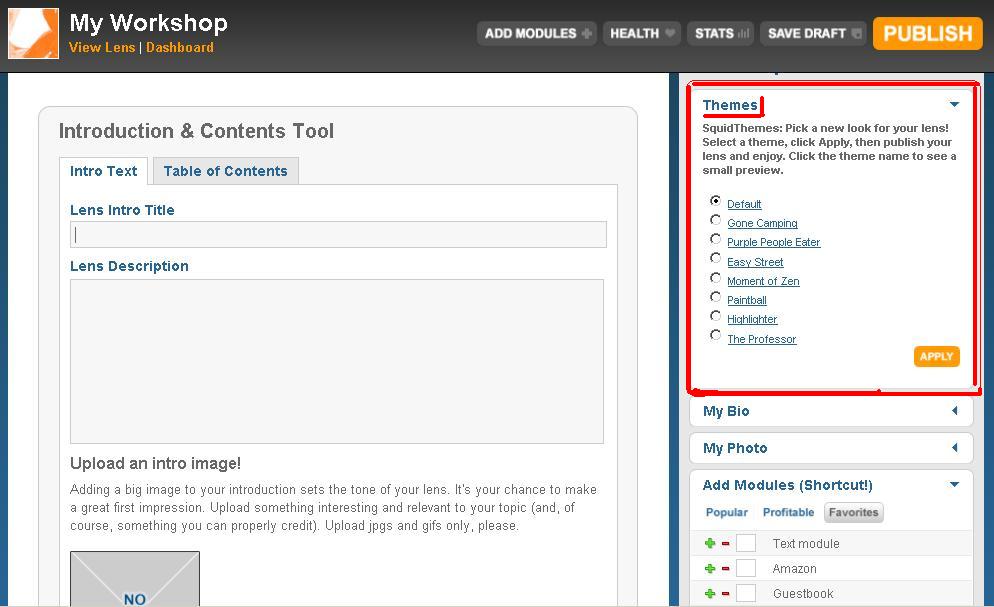The height and width of the screenshot is (607, 994).
Task: Preview the Easy Street theme link
Action: [x=755, y=262]
